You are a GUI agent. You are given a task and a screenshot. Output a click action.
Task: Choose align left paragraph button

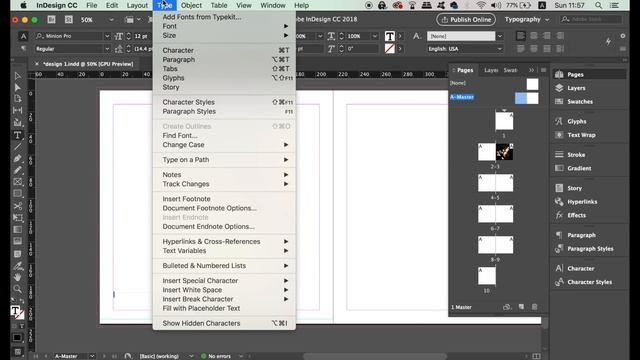coord(520,36)
